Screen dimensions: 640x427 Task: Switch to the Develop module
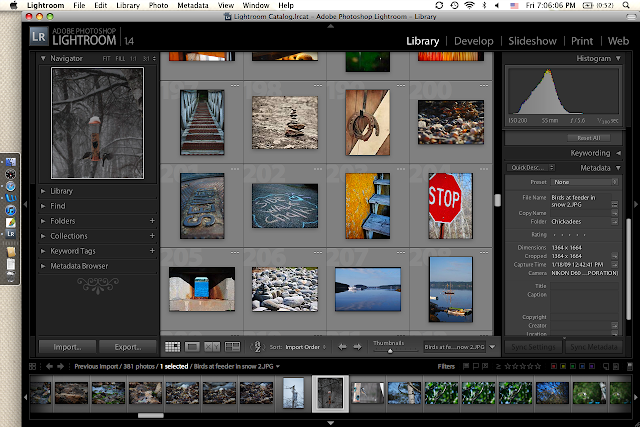point(474,41)
